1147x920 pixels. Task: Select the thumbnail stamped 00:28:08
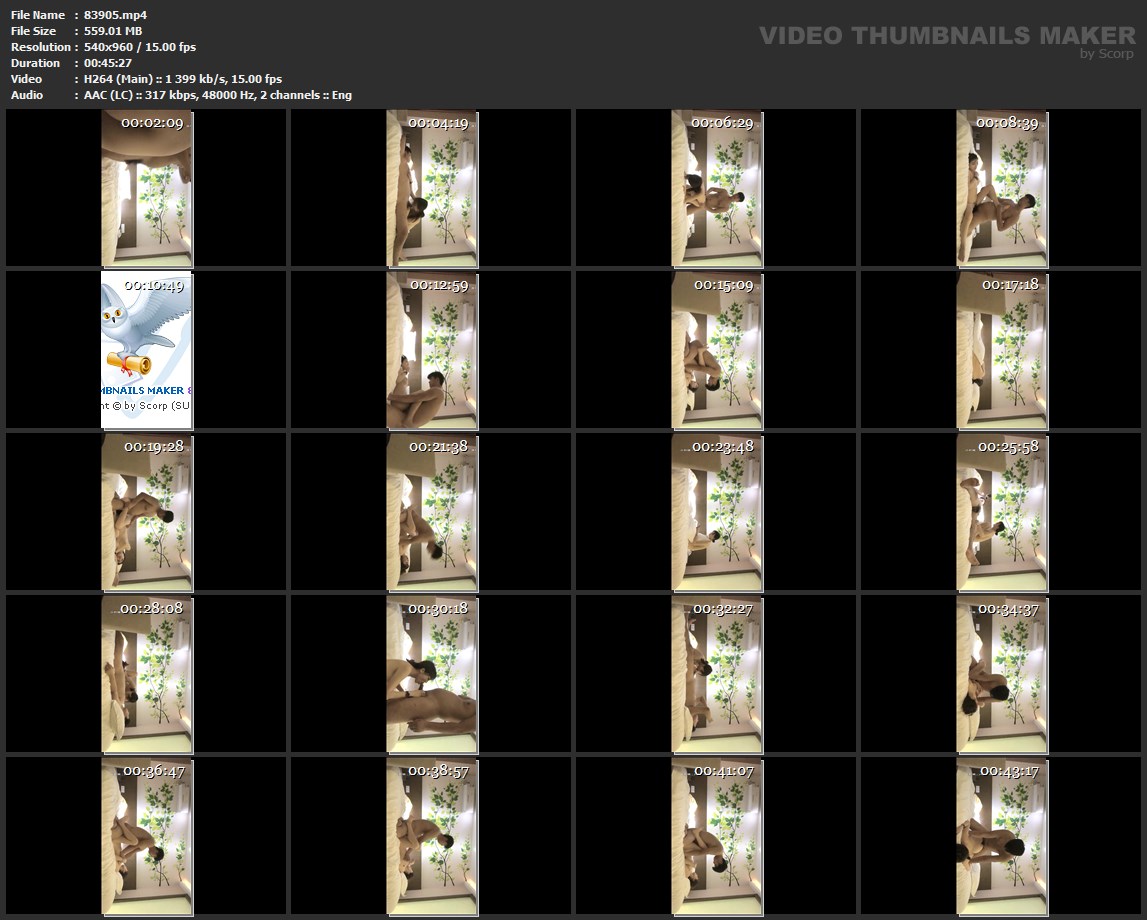(146, 674)
